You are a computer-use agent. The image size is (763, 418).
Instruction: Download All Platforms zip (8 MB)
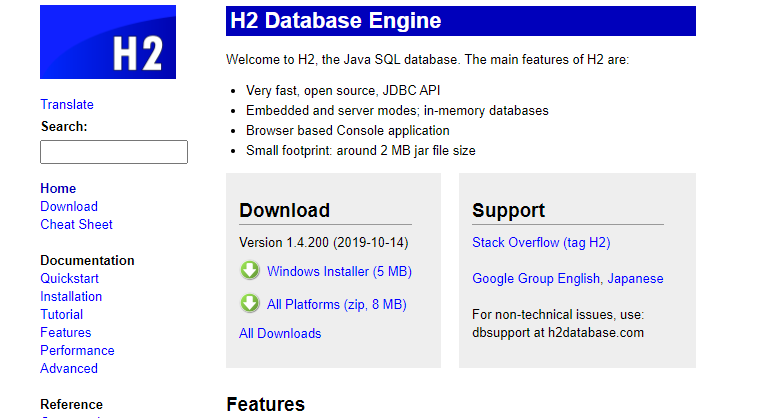(337, 305)
